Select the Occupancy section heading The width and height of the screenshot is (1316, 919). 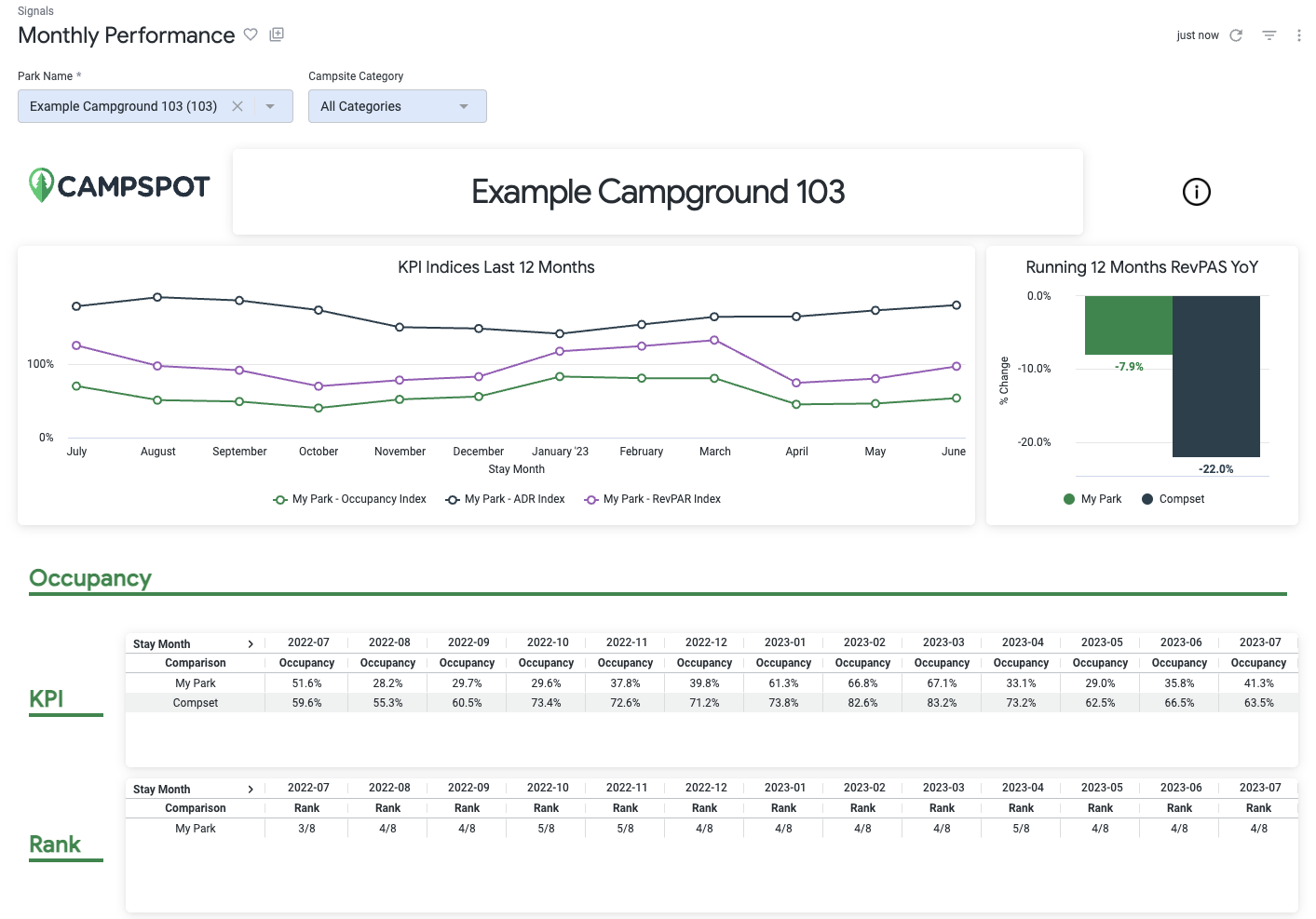point(89,578)
